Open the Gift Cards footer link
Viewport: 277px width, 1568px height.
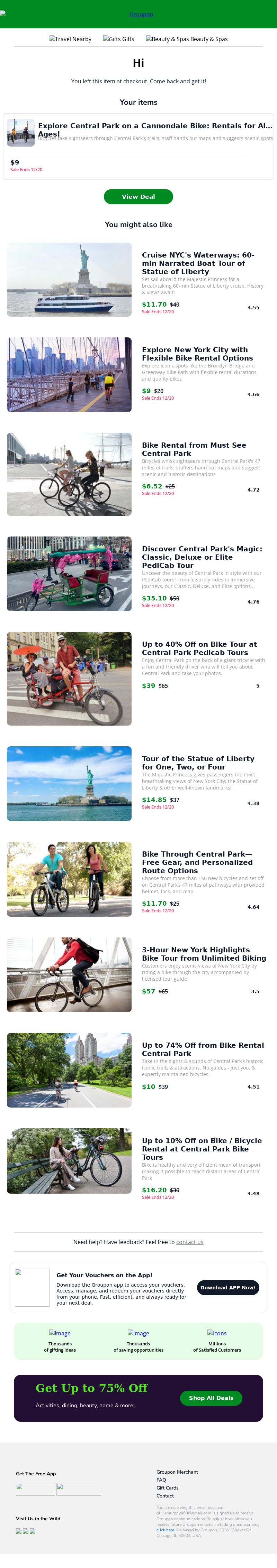[167, 1488]
